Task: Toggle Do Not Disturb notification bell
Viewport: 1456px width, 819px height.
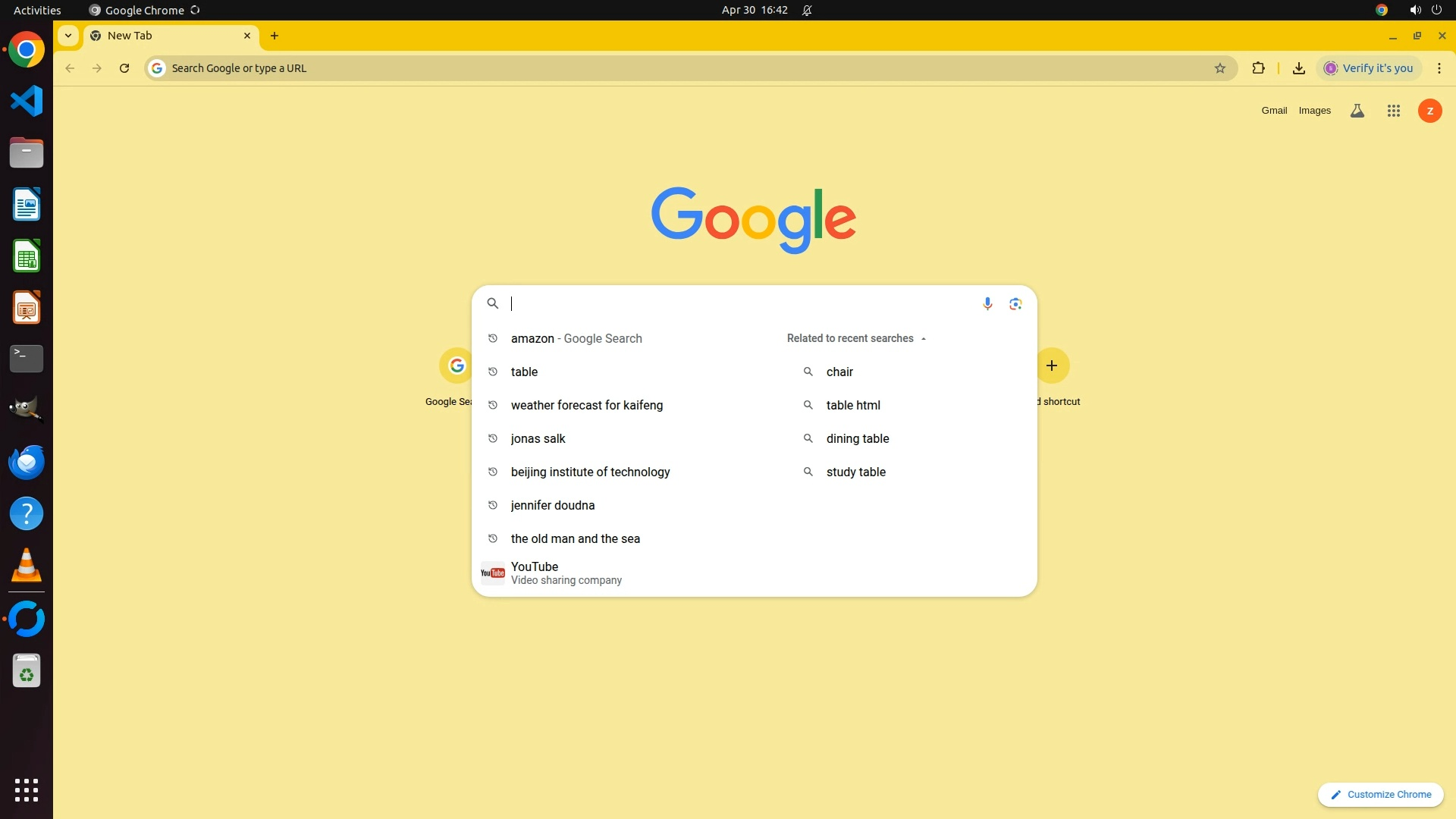Action: point(807,10)
